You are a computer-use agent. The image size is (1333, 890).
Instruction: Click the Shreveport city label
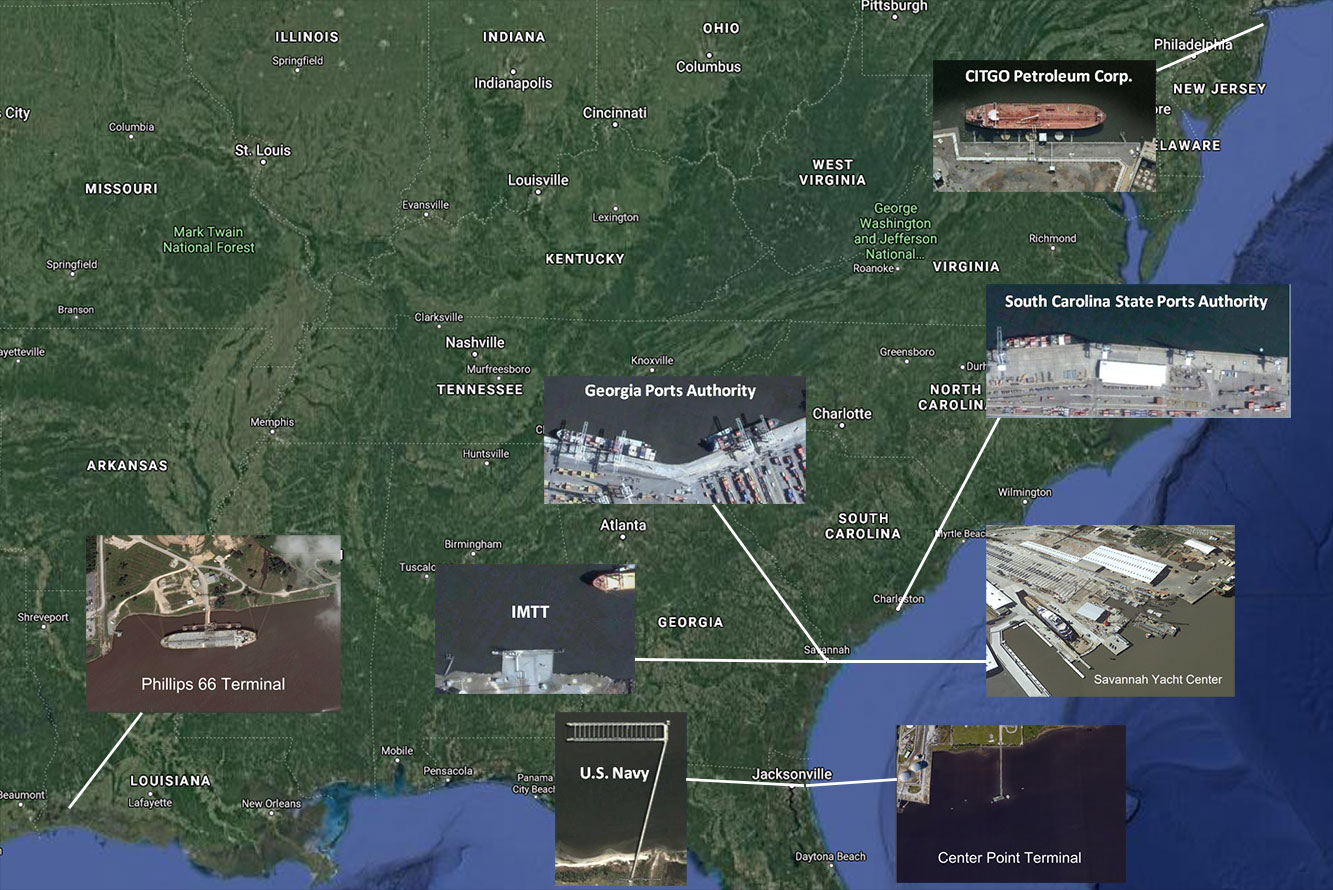[x=43, y=617]
